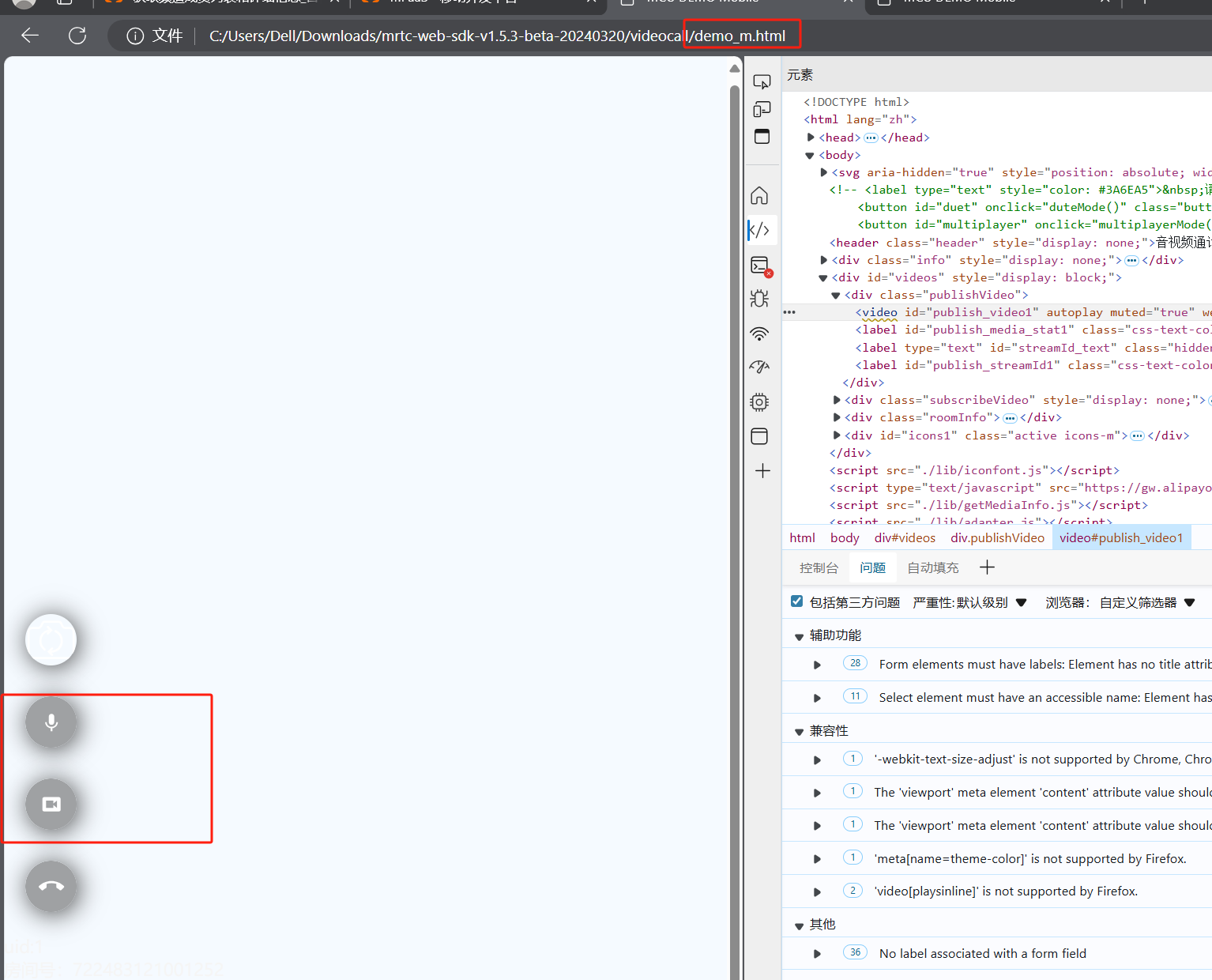Click the browser back arrow
Viewport: 1212px width, 980px height.
30,36
